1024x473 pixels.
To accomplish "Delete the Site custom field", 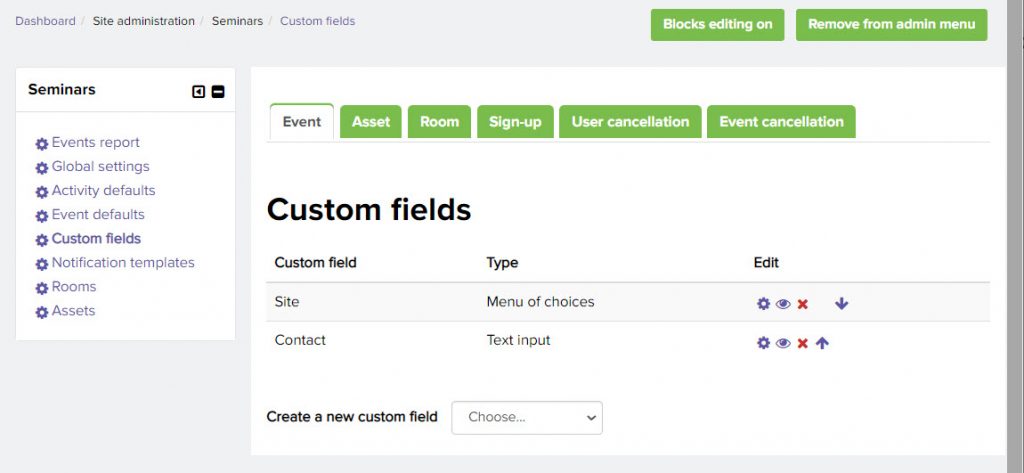I will coord(802,304).
